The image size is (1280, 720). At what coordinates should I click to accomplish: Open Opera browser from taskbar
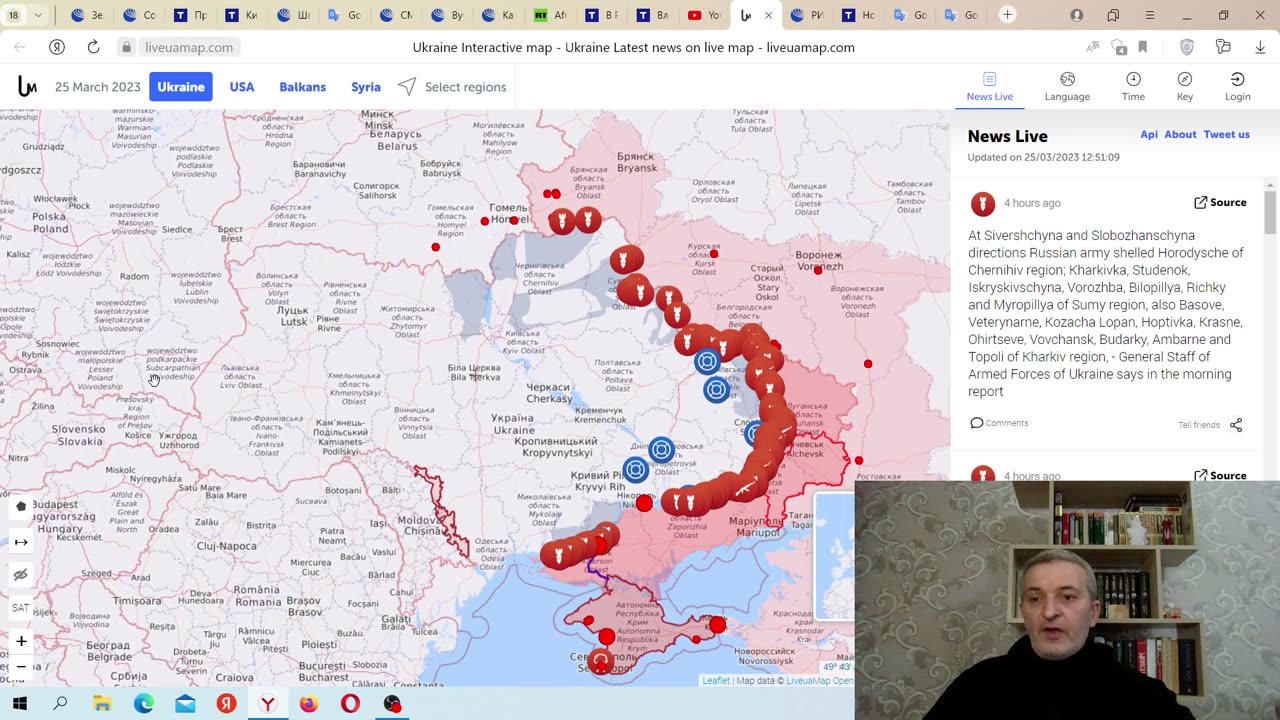click(x=350, y=704)
